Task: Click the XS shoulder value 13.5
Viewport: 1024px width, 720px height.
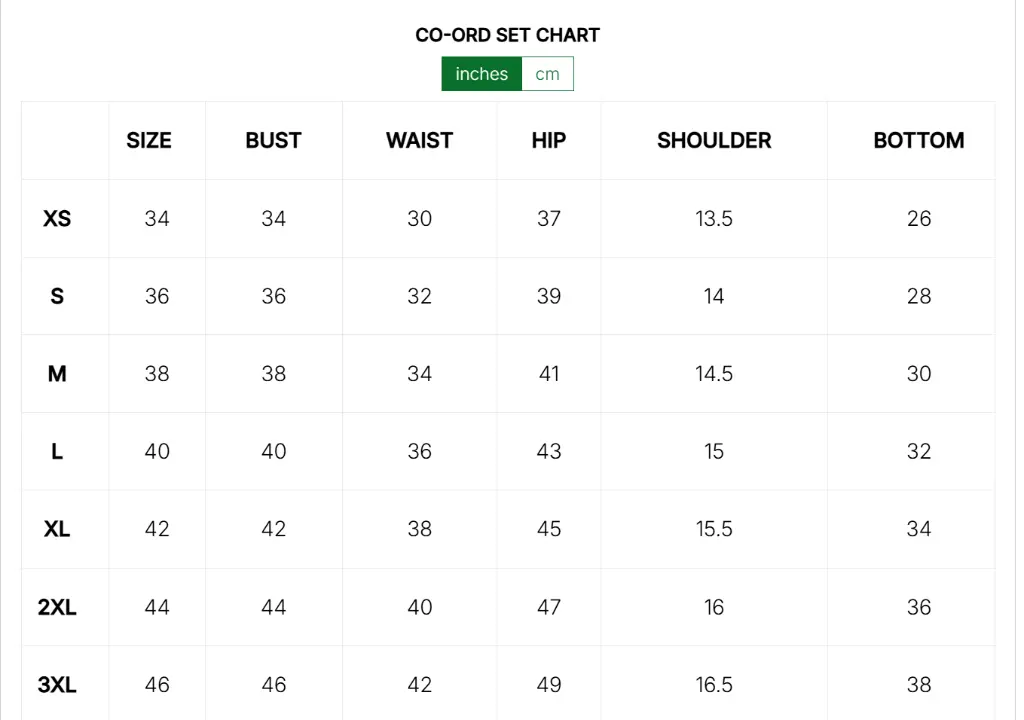Action: (714, 219)
